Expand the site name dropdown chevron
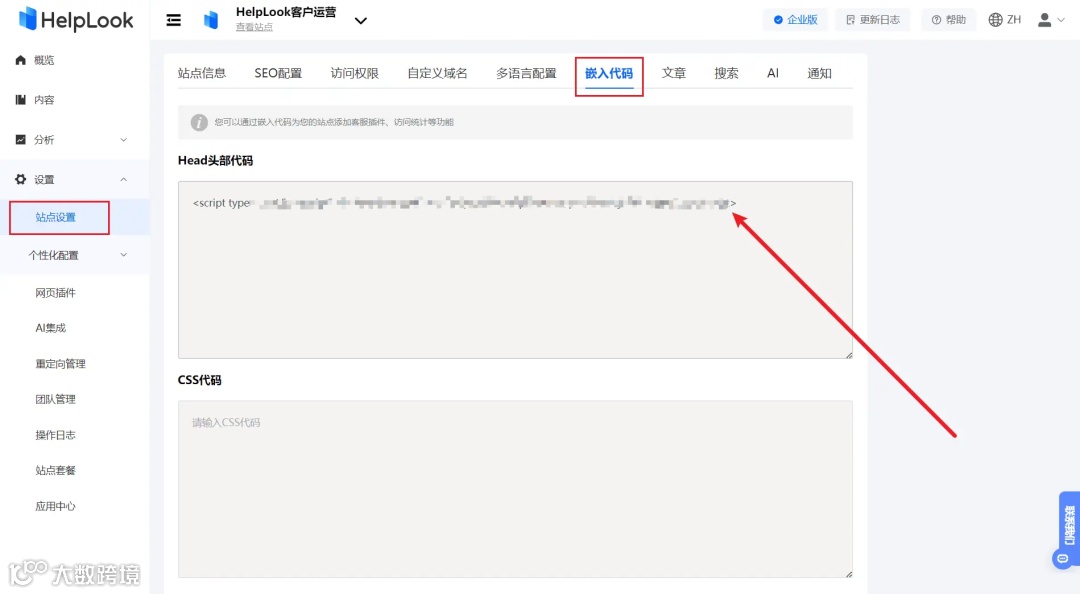1080x594 pixels. (x=360, y=20)
